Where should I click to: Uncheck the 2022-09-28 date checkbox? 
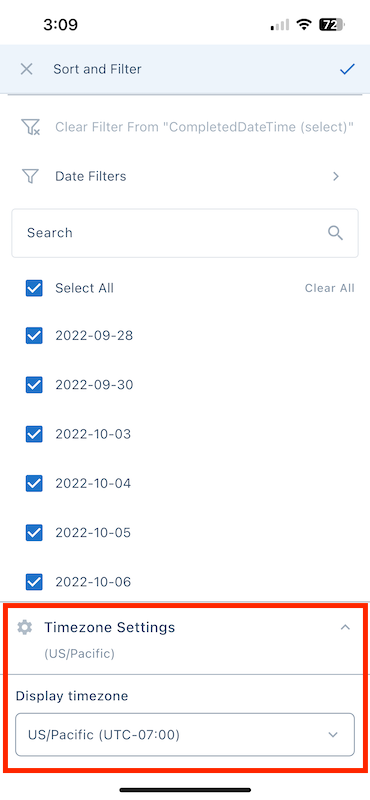(34, 336)
